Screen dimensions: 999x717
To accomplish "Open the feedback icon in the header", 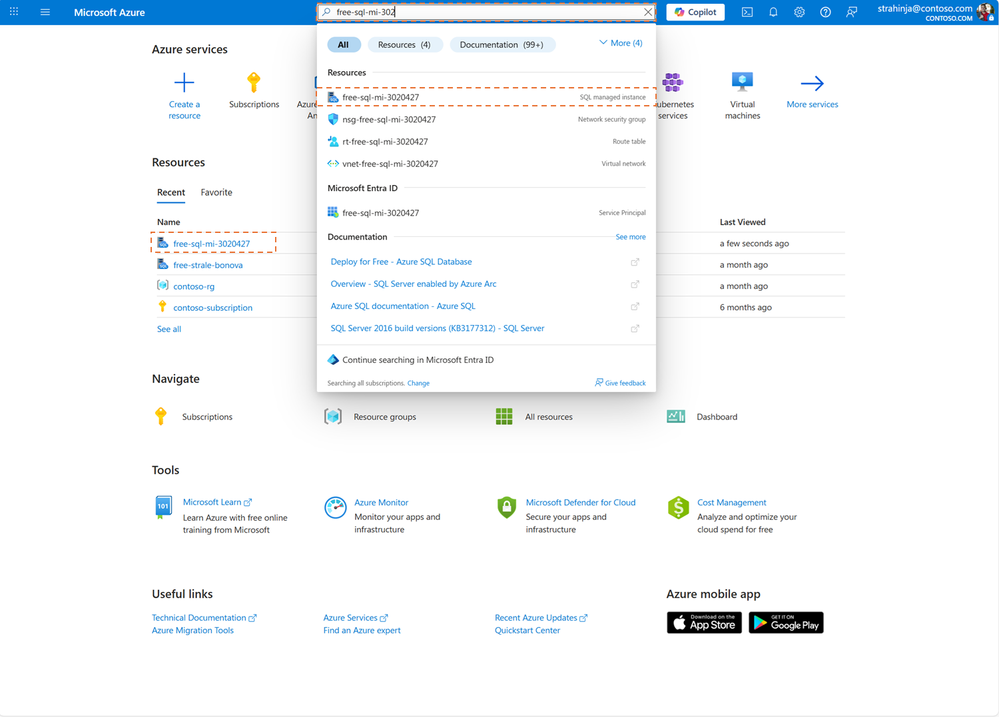I will [851, 12].
